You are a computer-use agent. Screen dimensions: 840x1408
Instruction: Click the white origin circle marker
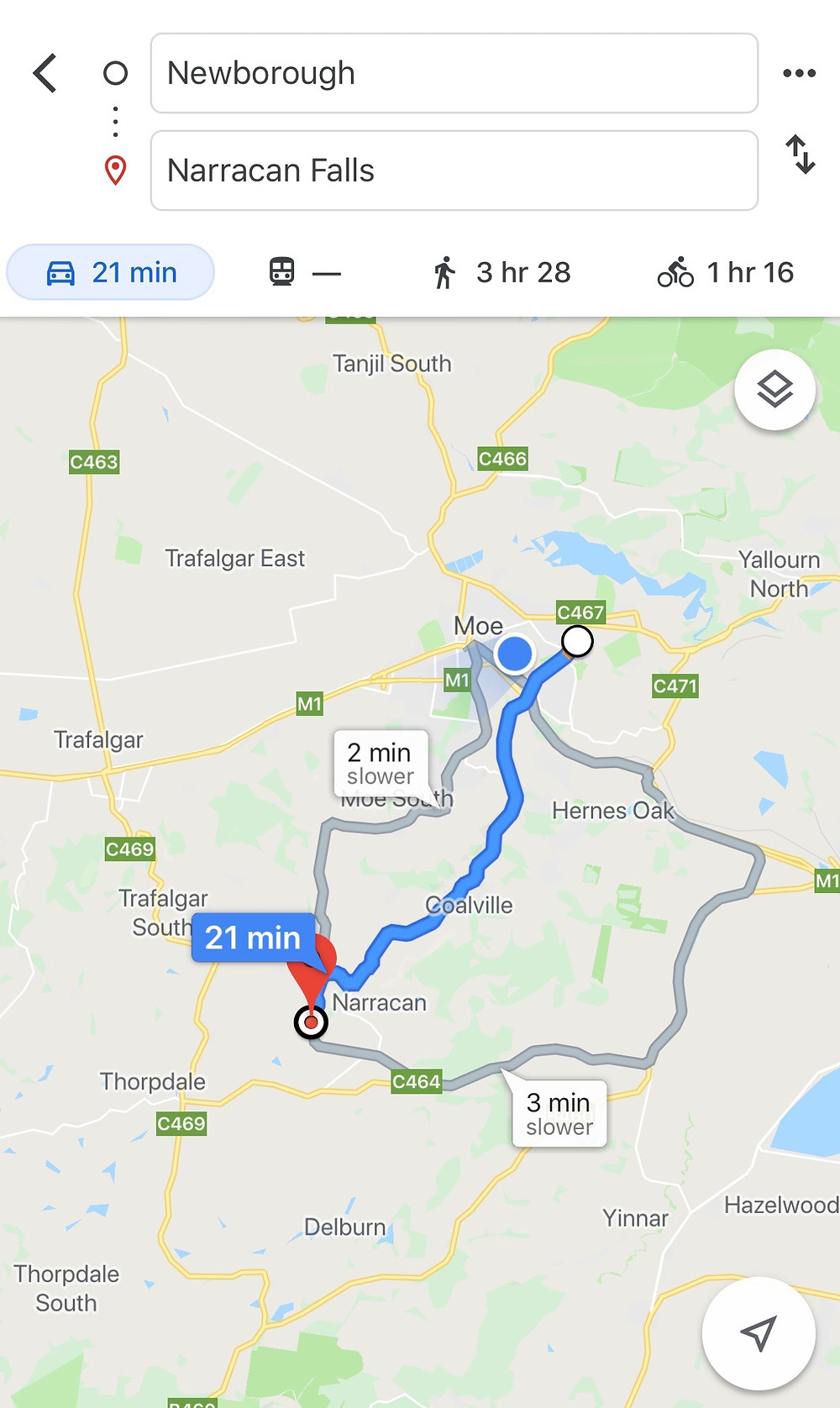click(x=577, y=641)
